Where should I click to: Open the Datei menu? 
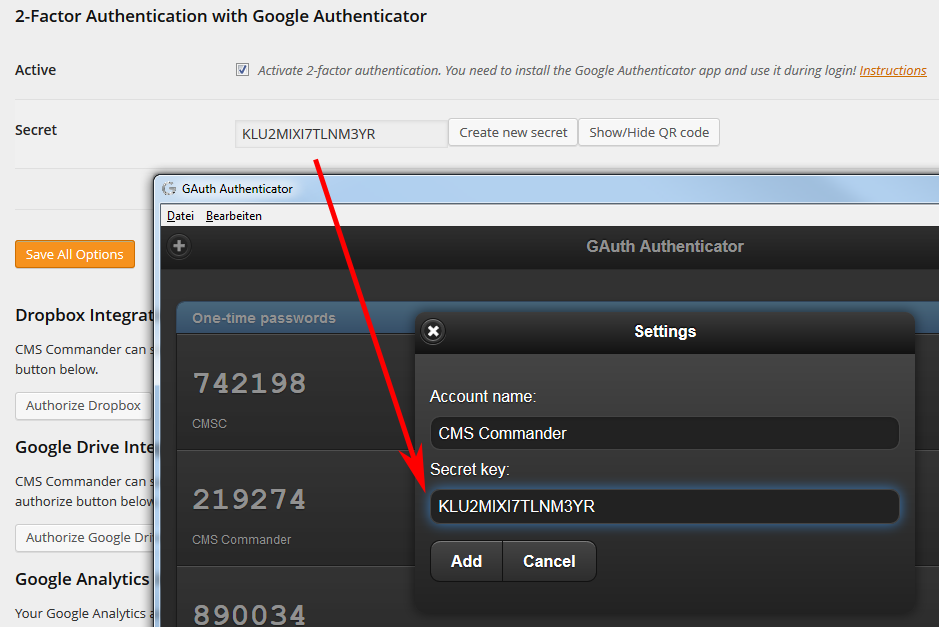(180, 216)
